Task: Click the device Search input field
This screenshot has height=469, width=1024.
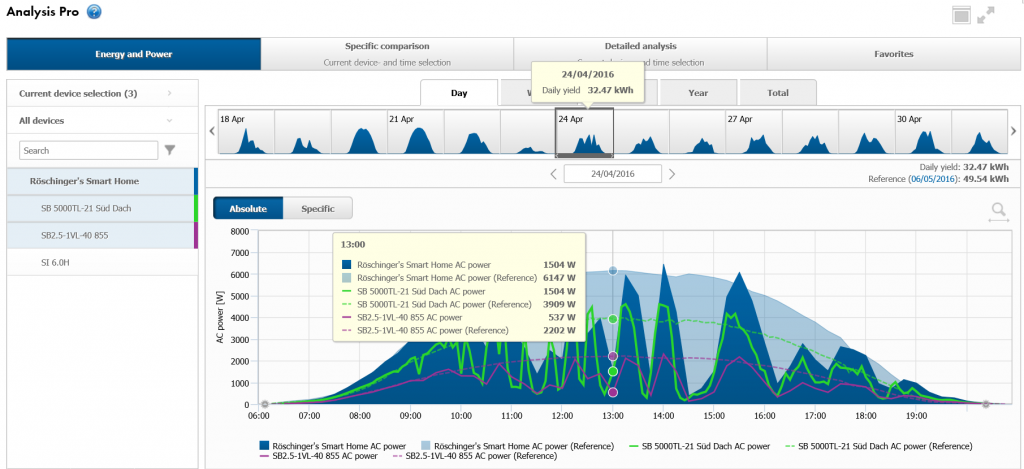Action: tap(88, 150)
